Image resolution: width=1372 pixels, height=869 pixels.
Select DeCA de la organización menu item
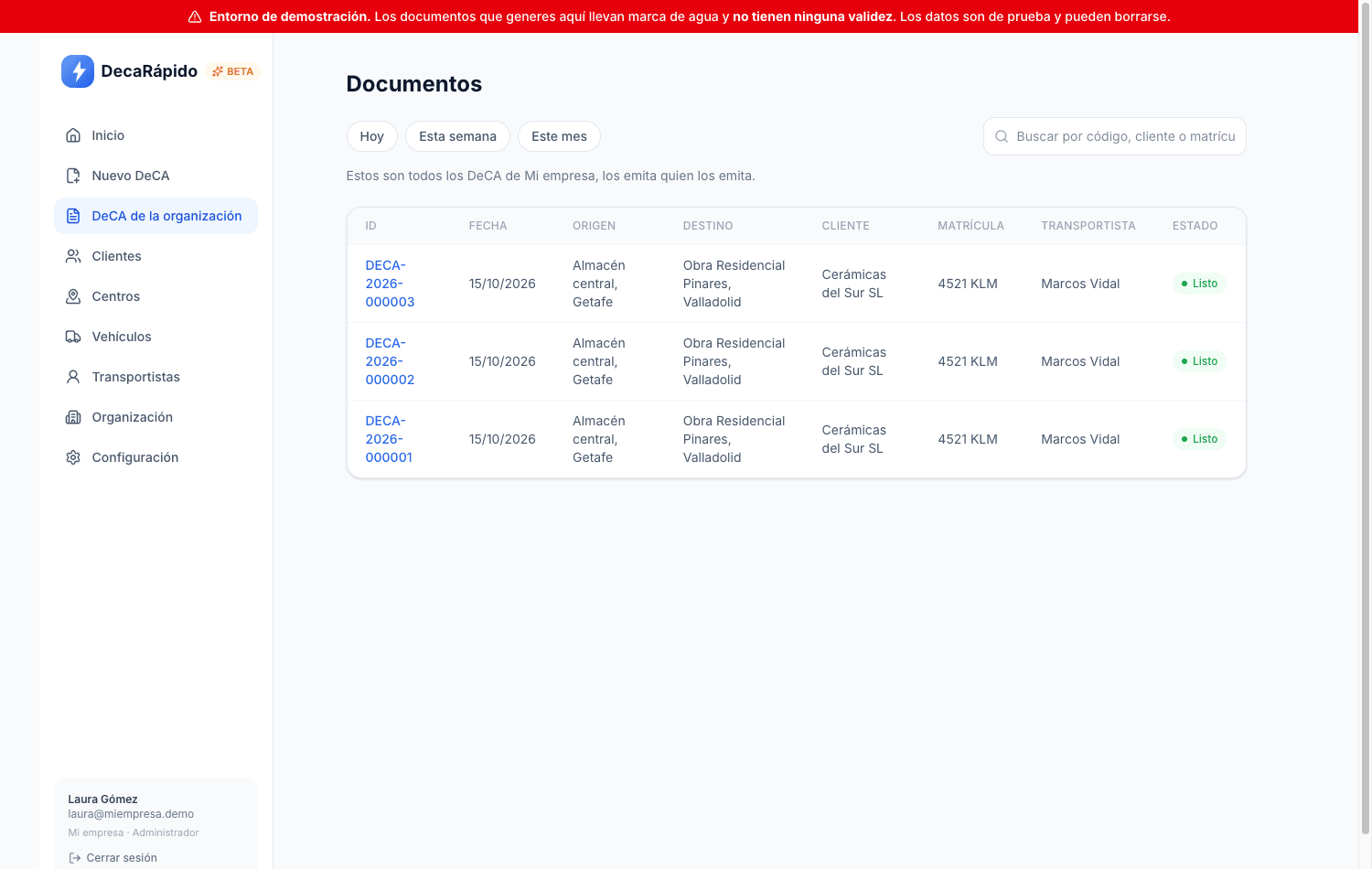click(x=155, y=216)
